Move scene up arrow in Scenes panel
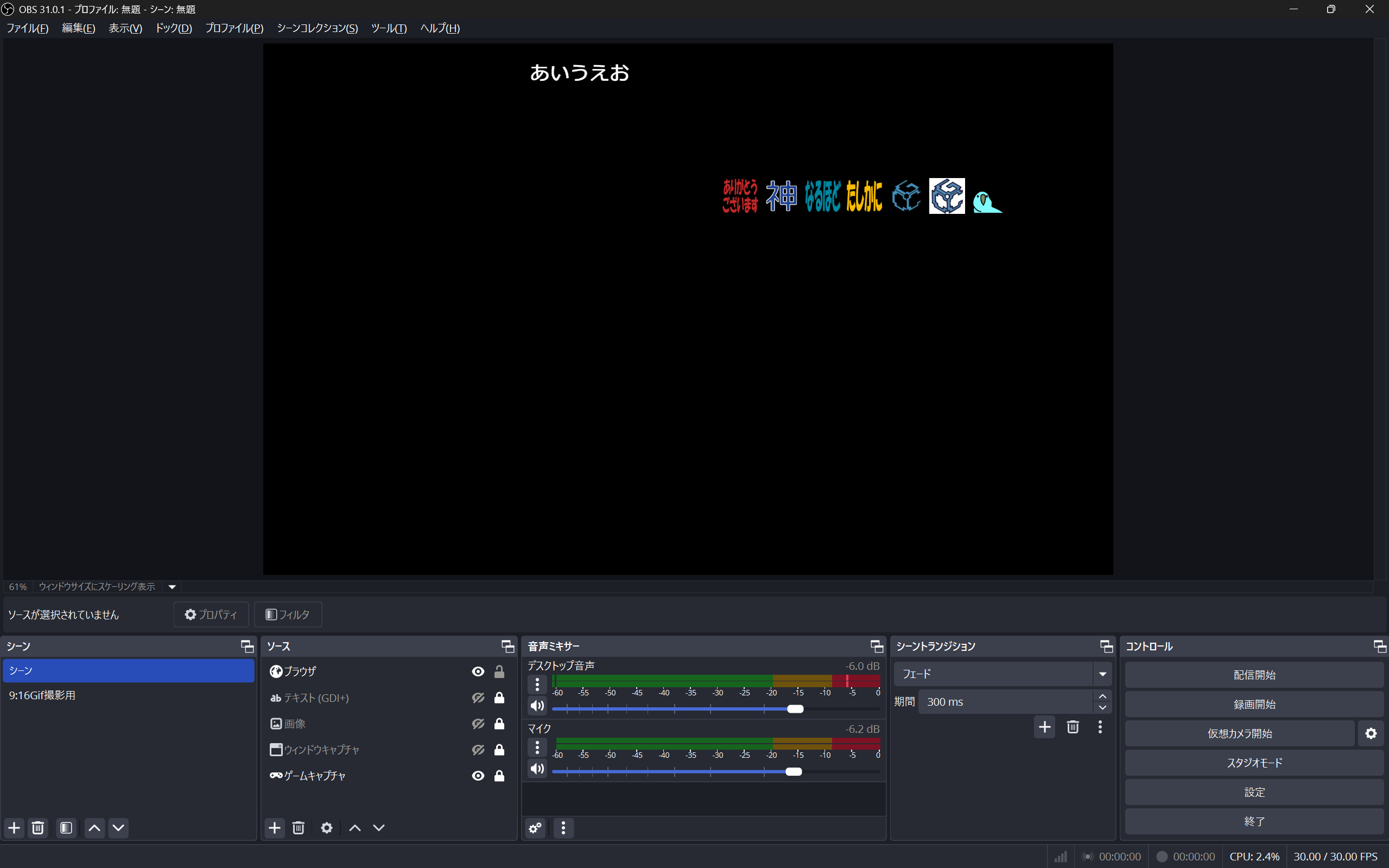The image size is (1389, 868). pyautogui.click(x=94, y=828)
